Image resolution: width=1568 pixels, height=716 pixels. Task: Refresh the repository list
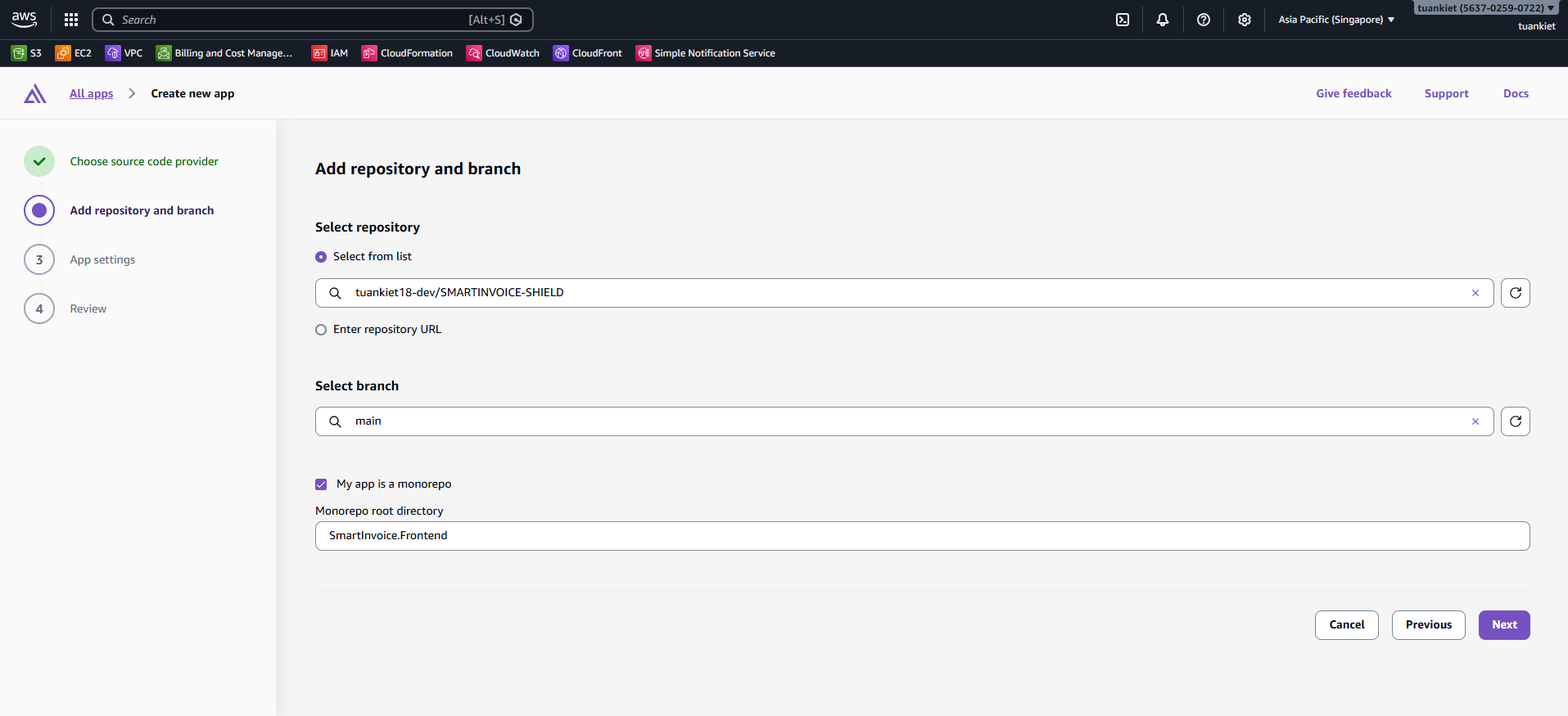(x=1515, y=293)
